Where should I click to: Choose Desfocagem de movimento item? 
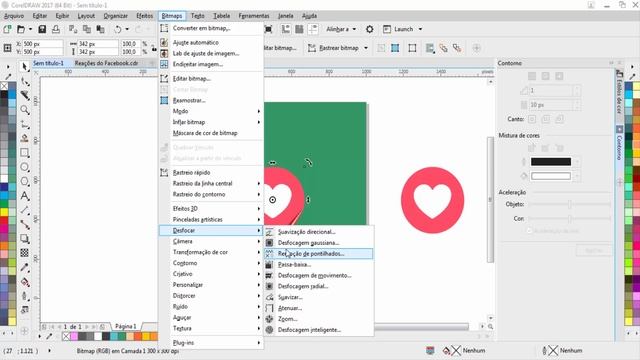point(318,276)
